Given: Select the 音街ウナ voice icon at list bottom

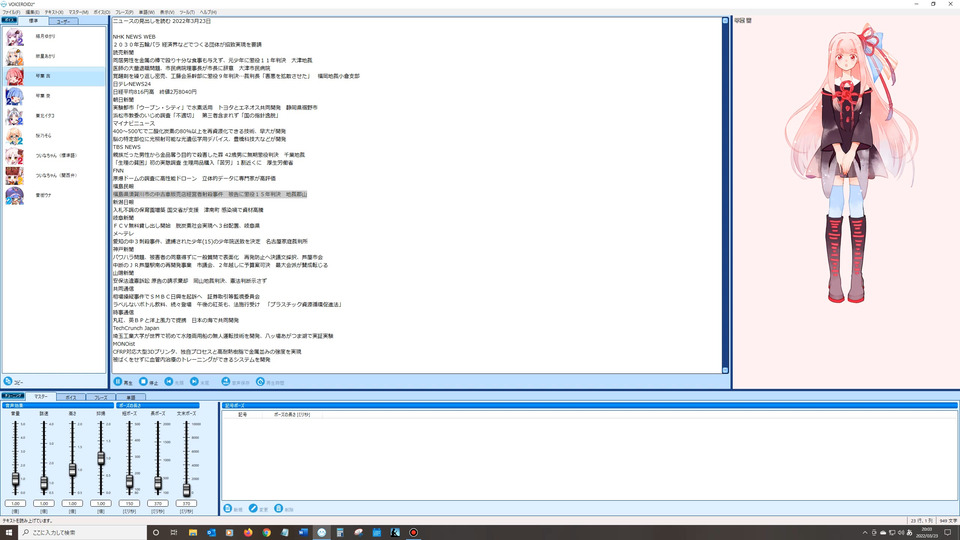Looking at the screenshot, I should coord(14,196).
